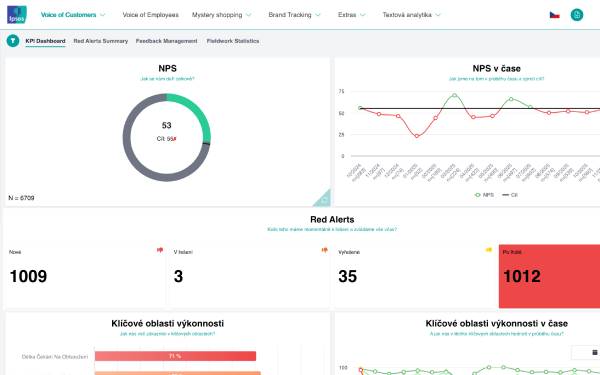The width and height of the screenshot is (600, 375).
Task: Expand the Mystery shopping dropdown
Action: (x=222, y=15)
